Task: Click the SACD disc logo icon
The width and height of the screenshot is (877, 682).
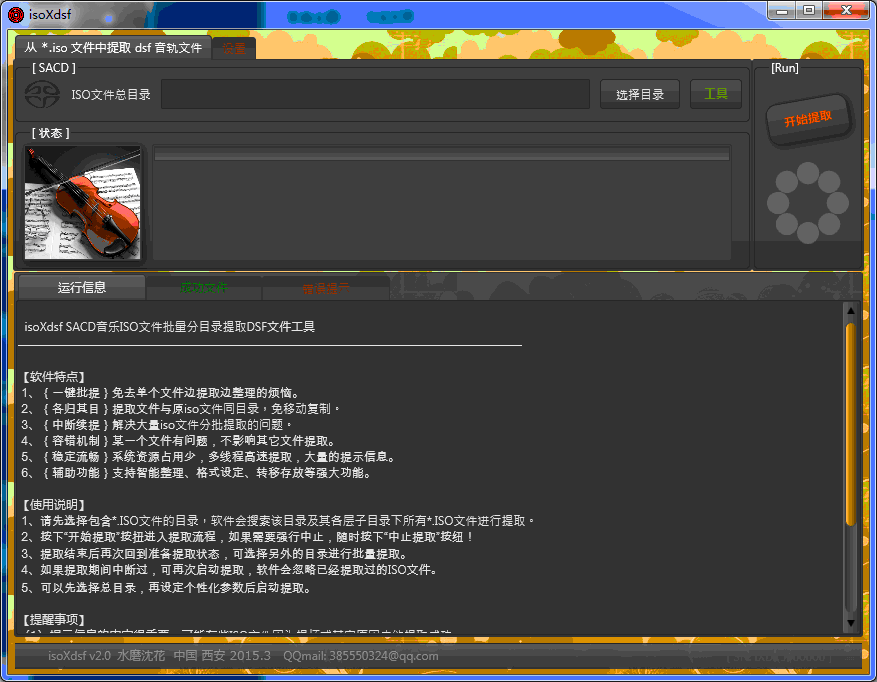Action: pyautogui.click(x=41, y=95)
